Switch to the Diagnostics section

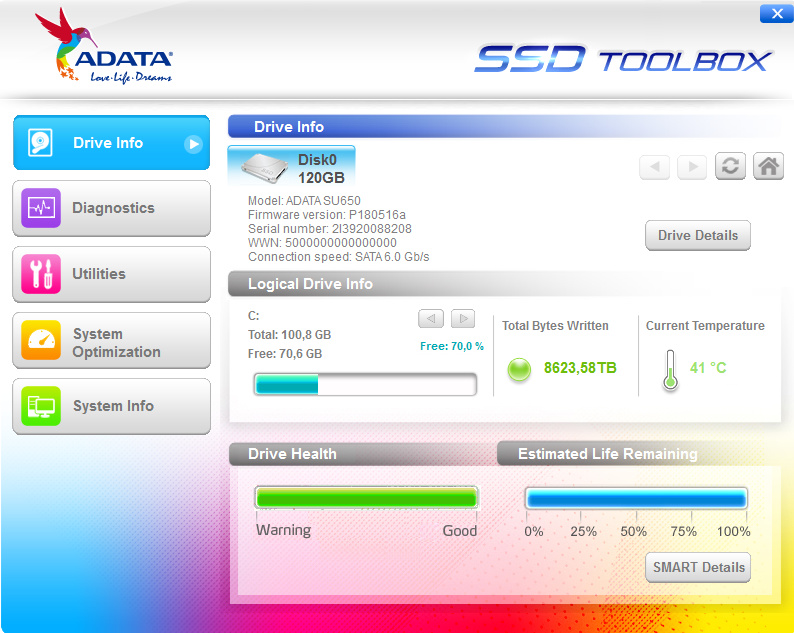coord(111,208)
